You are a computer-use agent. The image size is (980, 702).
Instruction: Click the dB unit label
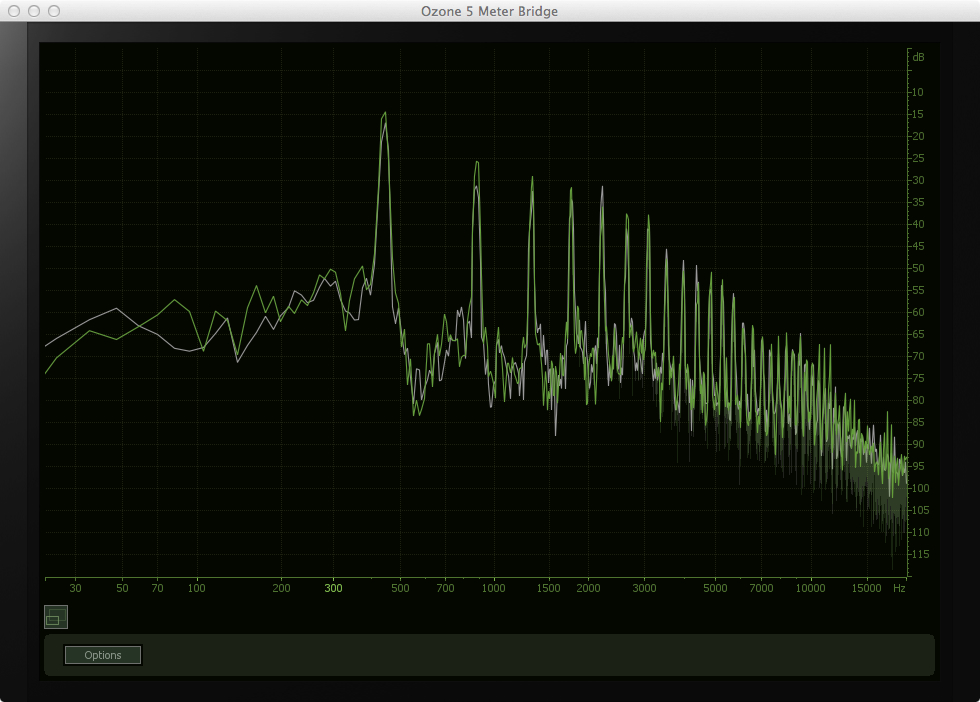coord(918,57)
